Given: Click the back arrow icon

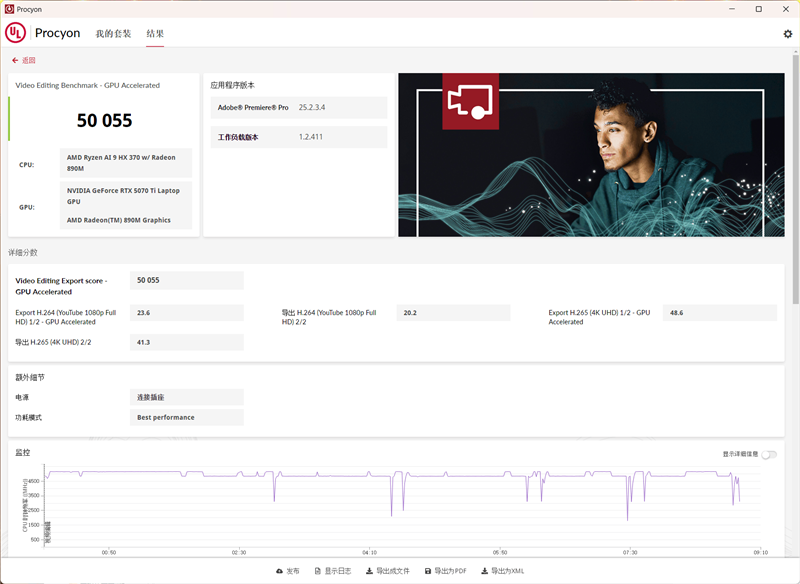Looking at the screenshot, I should click(15, 60).
